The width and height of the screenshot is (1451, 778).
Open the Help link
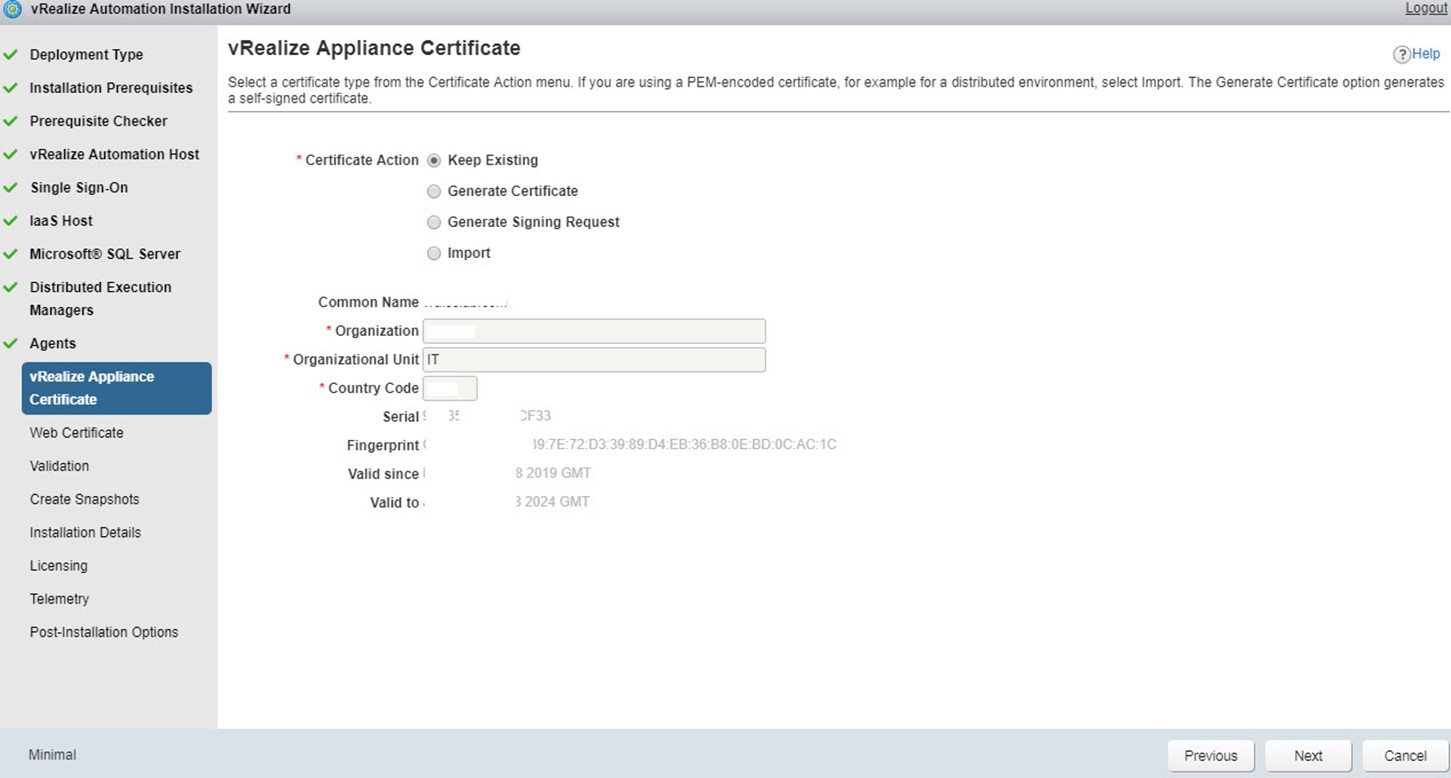1426,54
